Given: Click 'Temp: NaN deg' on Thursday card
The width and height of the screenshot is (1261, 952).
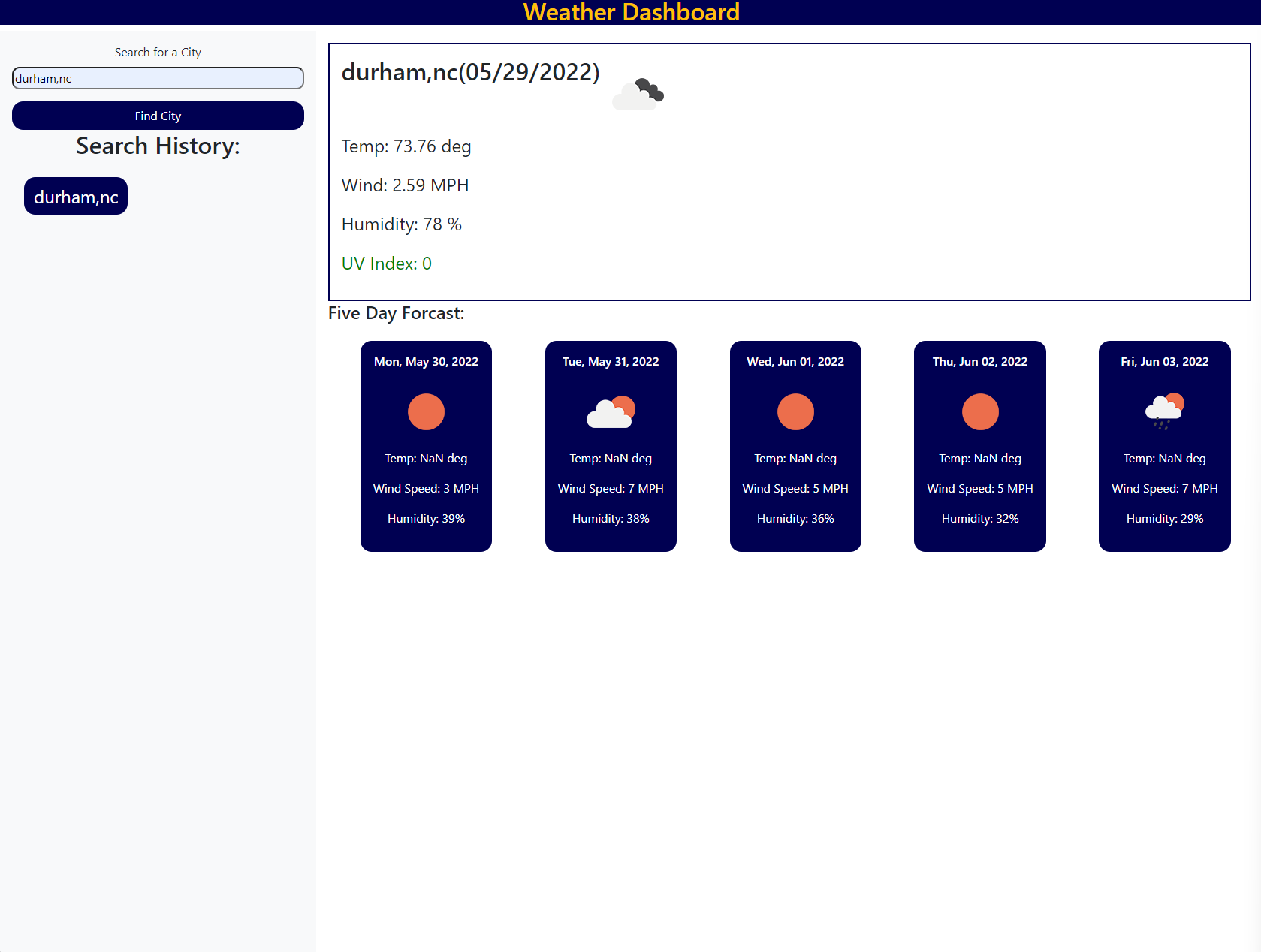Looking at the screenshot, I should [x=980, y=458].
